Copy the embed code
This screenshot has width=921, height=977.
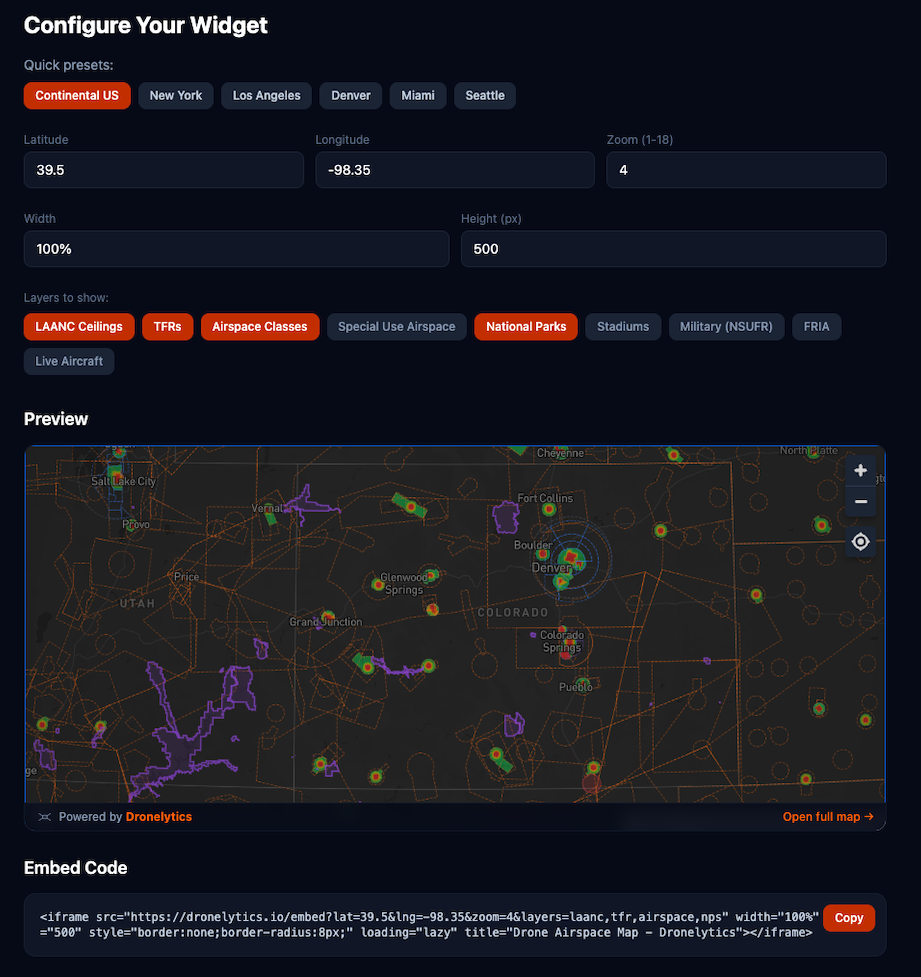[x=849, y=918]
